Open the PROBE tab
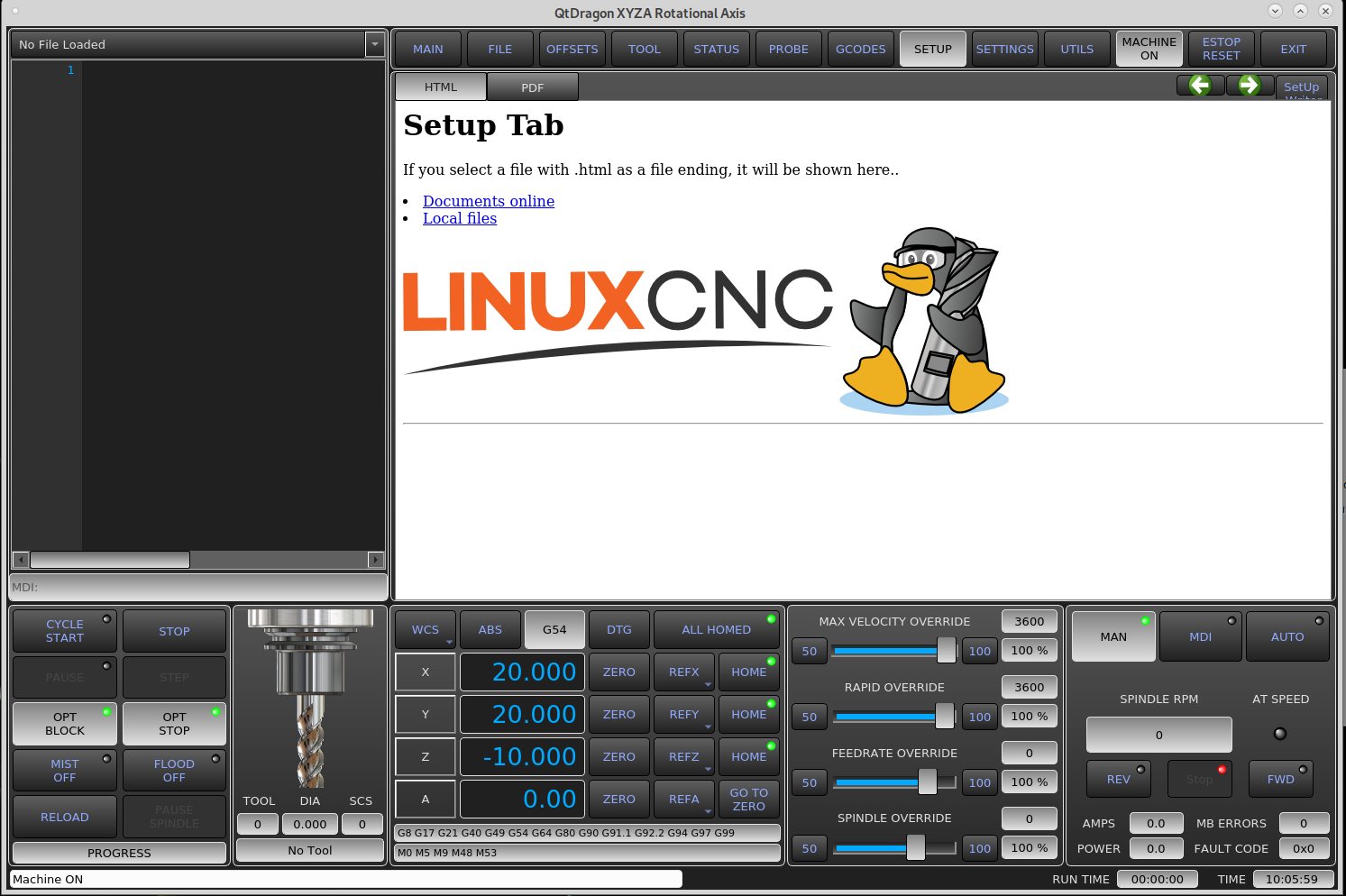 (x=789, y=49)
